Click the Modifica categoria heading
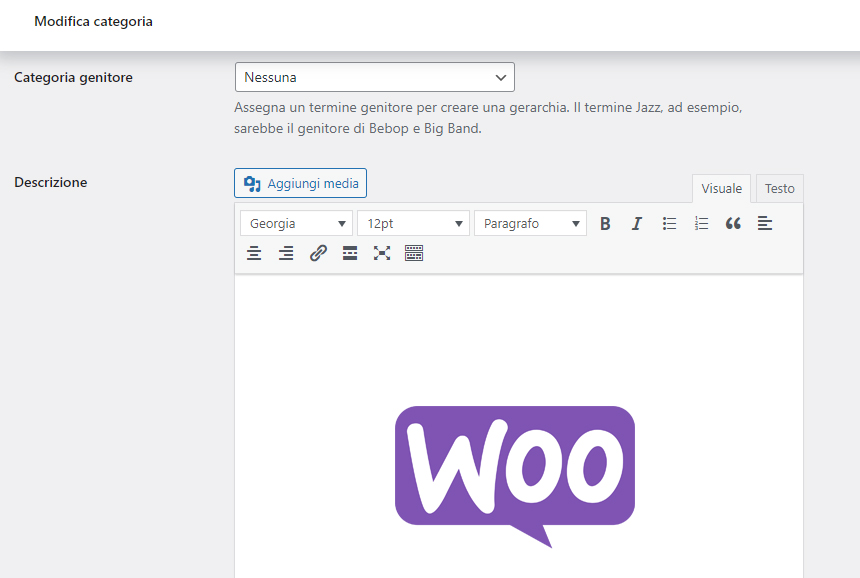Viewport: 860px width, 578px height. pyautogui.click(x=93, y=21)
